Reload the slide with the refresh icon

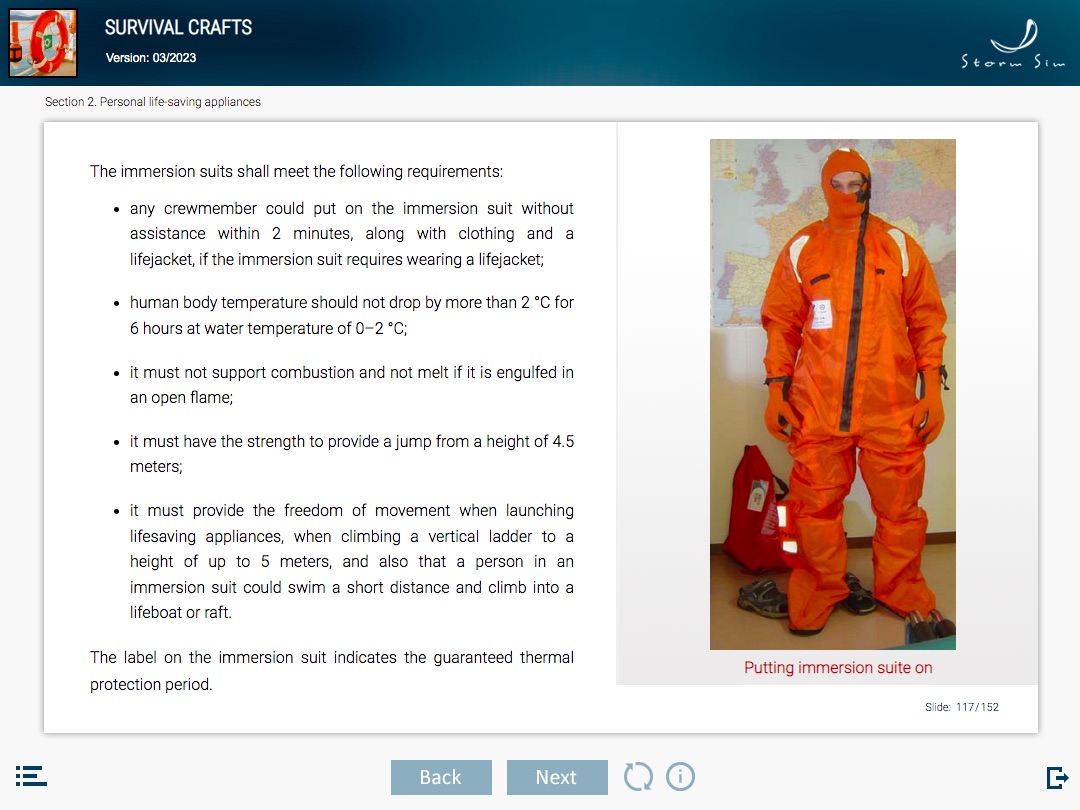tap(638, 777)
